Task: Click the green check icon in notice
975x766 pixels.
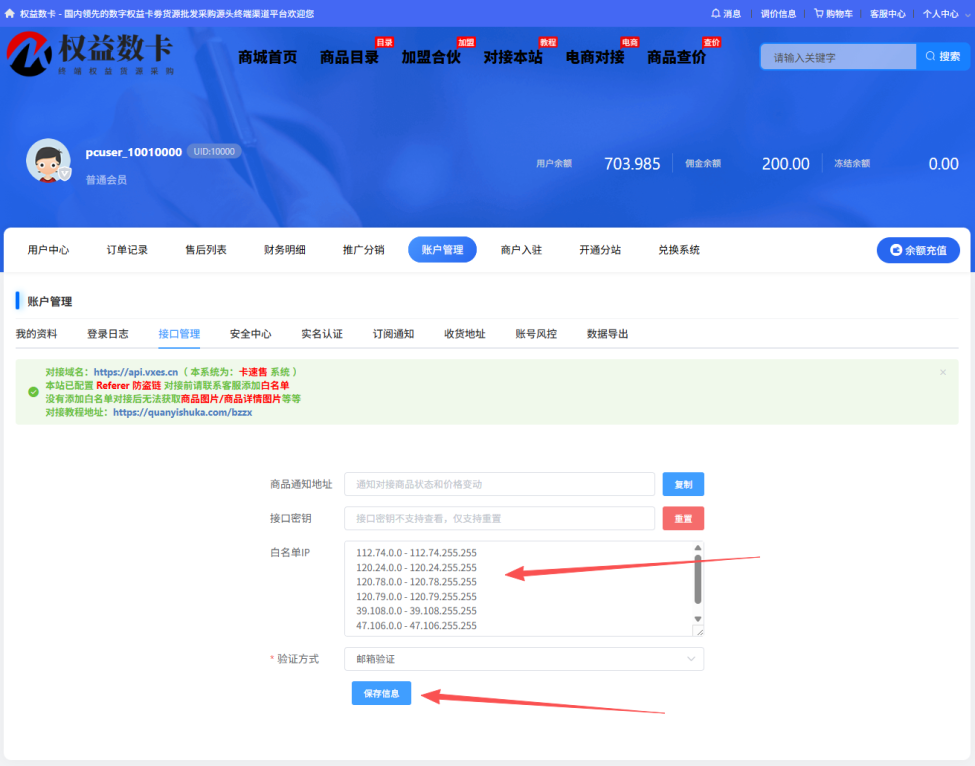Action: tap(34, 392)
